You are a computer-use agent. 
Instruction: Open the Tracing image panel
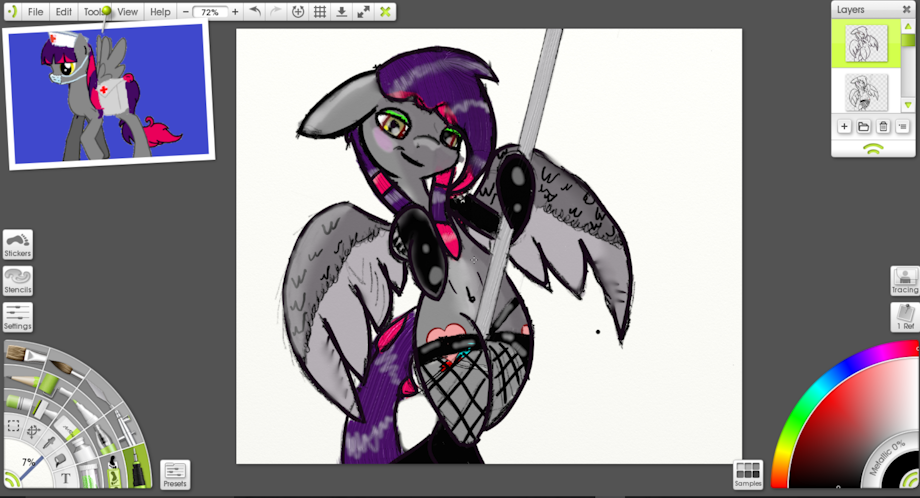(x=905, y=281)
